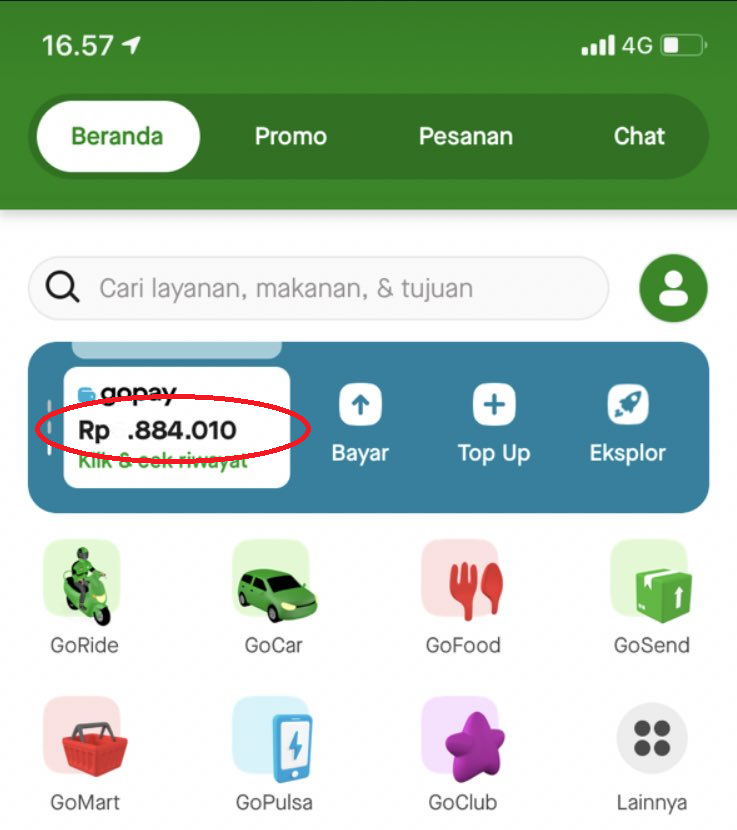Viewport: 737px width, 830px height.
Task: Tap the Top Up plus icon
Action: (494, 405)
